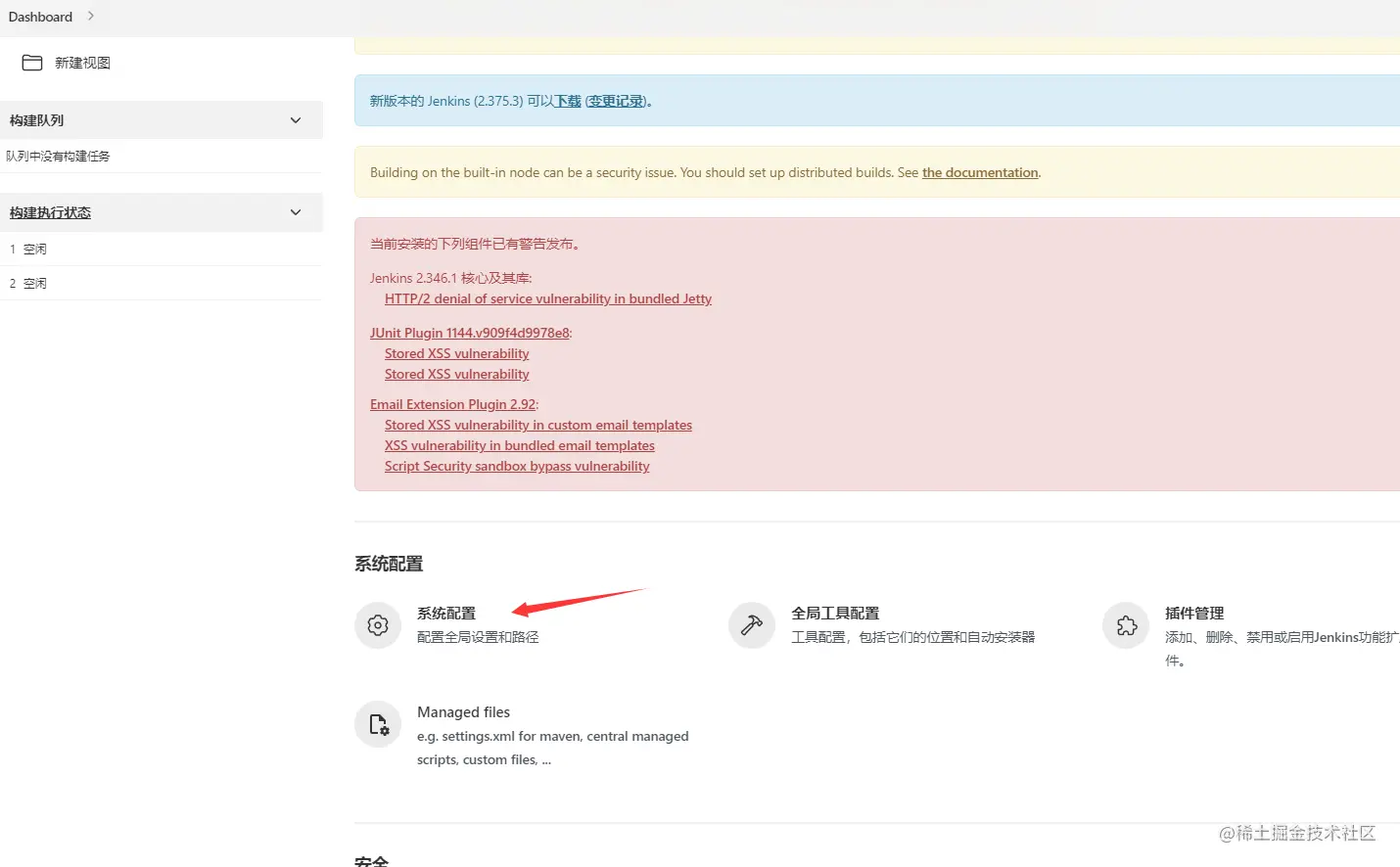Screen dimensions: 1400x867
Task: Open HTTP/2 denial of service vulnerability link
Action: [x=548, y=298]
